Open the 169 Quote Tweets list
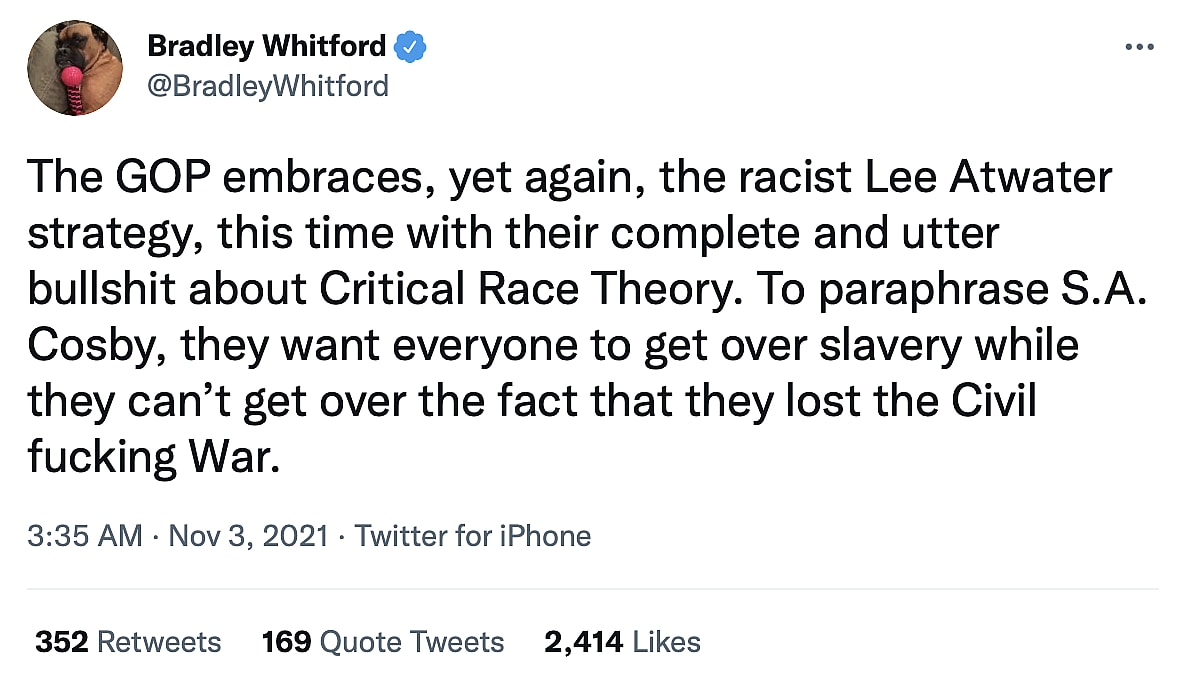1181x690 pixels. coord(383,641)
